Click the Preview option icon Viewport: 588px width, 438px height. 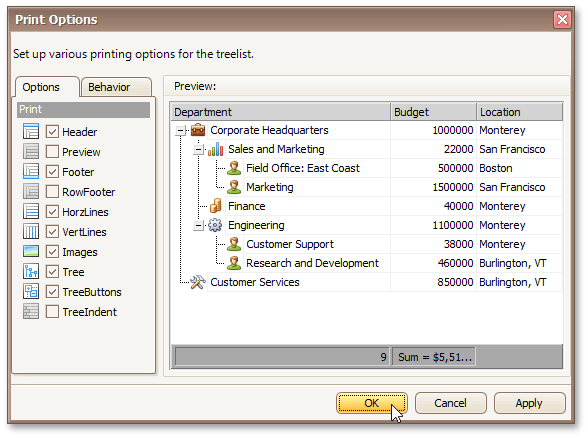[31, 152]
